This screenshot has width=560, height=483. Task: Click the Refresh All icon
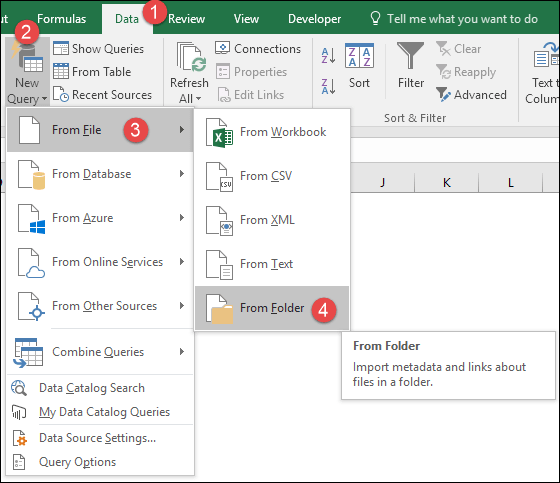[x=191, y=57]
